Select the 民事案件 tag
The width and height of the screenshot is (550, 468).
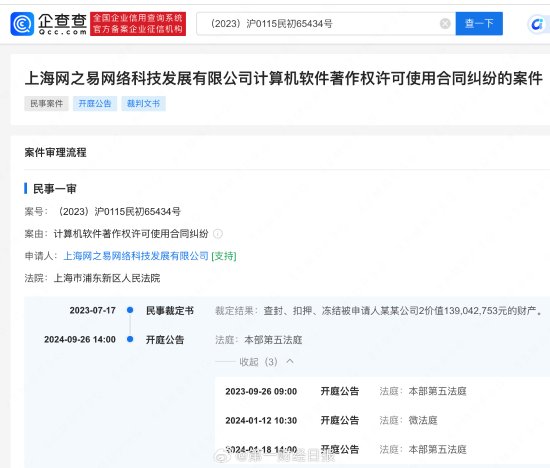coord(46,103)
